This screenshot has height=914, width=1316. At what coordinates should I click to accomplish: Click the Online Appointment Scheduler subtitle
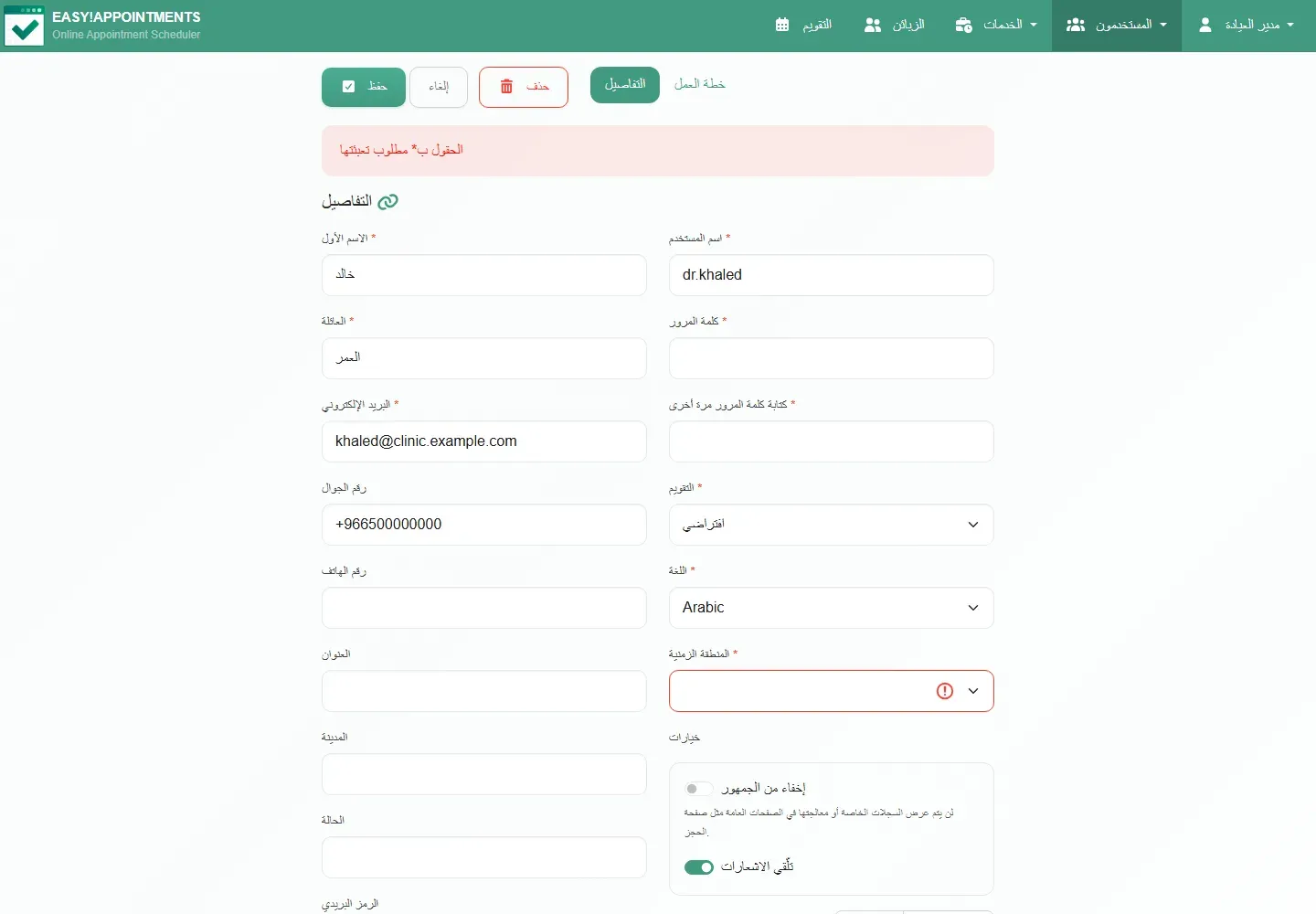tap(126, 35)
